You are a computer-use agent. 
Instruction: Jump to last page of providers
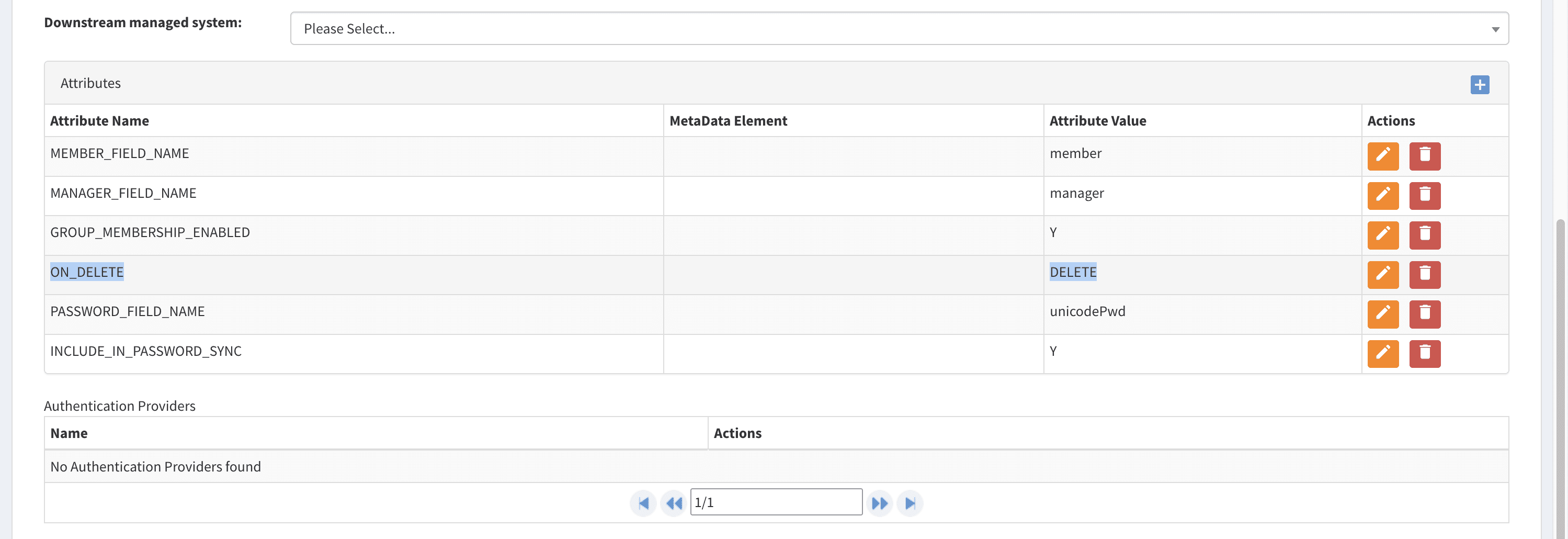(x=910, y=503)
